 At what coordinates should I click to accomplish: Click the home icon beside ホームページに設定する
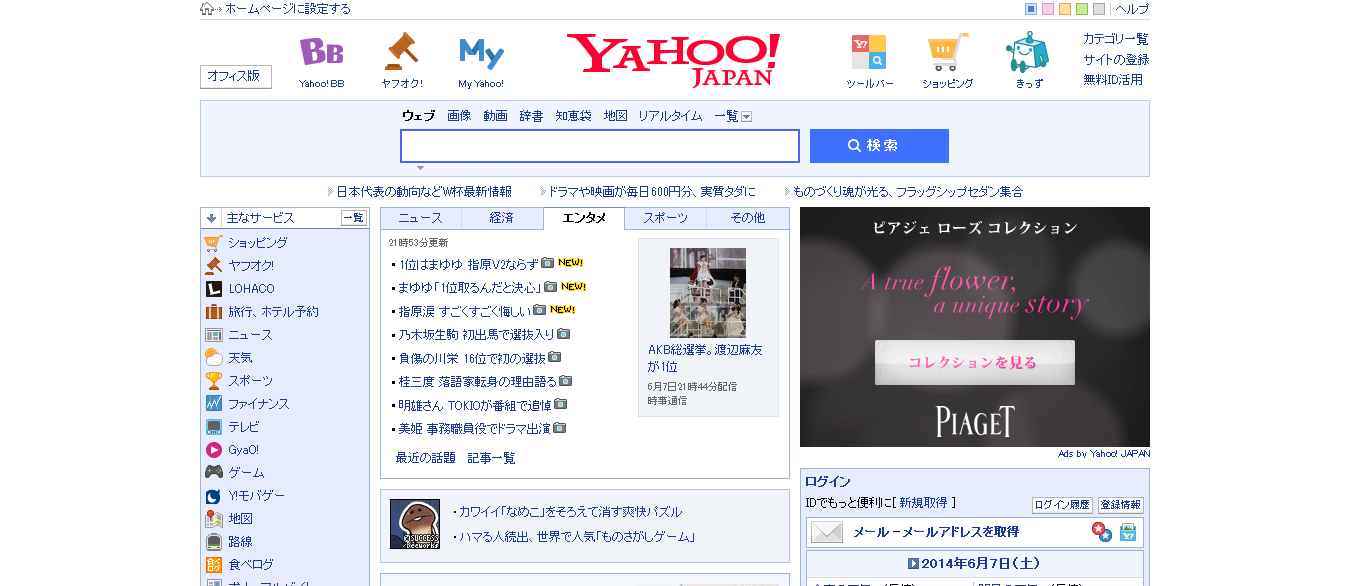pos(207,9)
